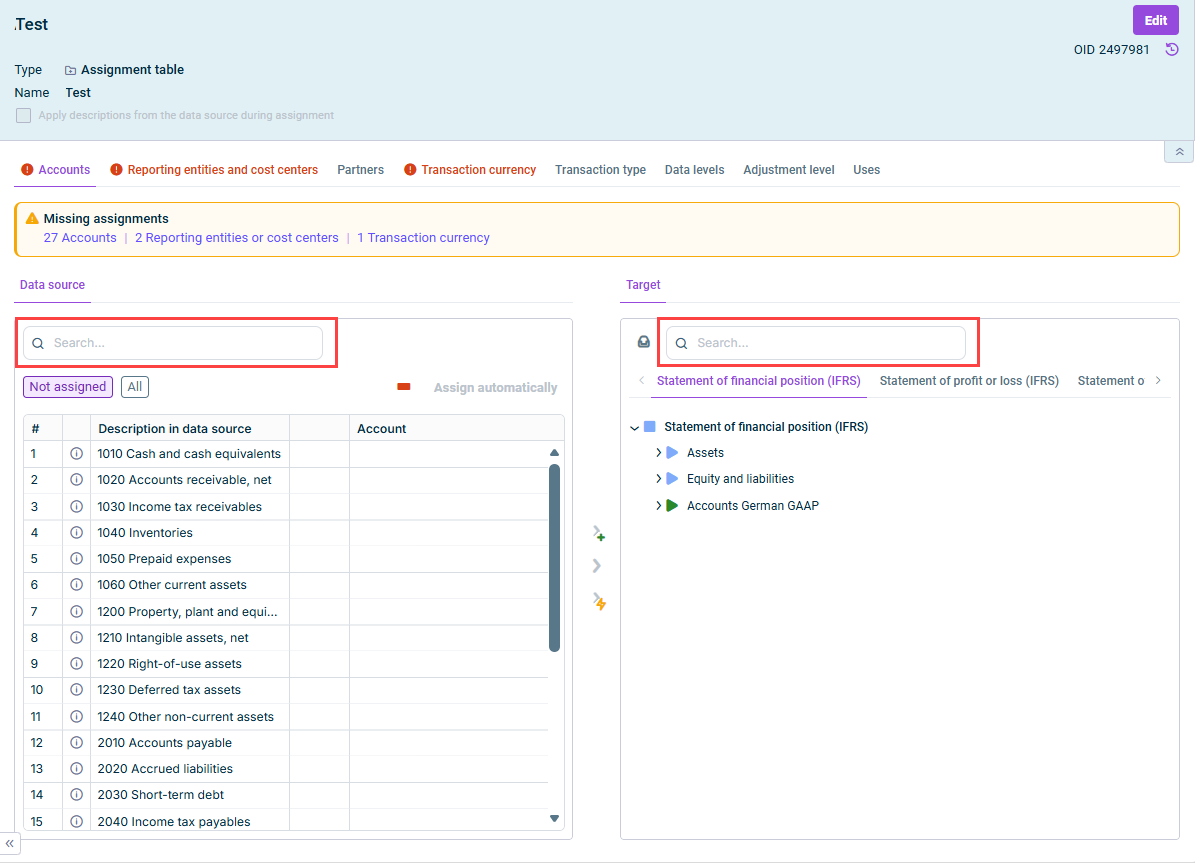Switch to the Transaction currency tab
Image resolution: width=1195 pixels, height=863 pixels.
(470, 170)
